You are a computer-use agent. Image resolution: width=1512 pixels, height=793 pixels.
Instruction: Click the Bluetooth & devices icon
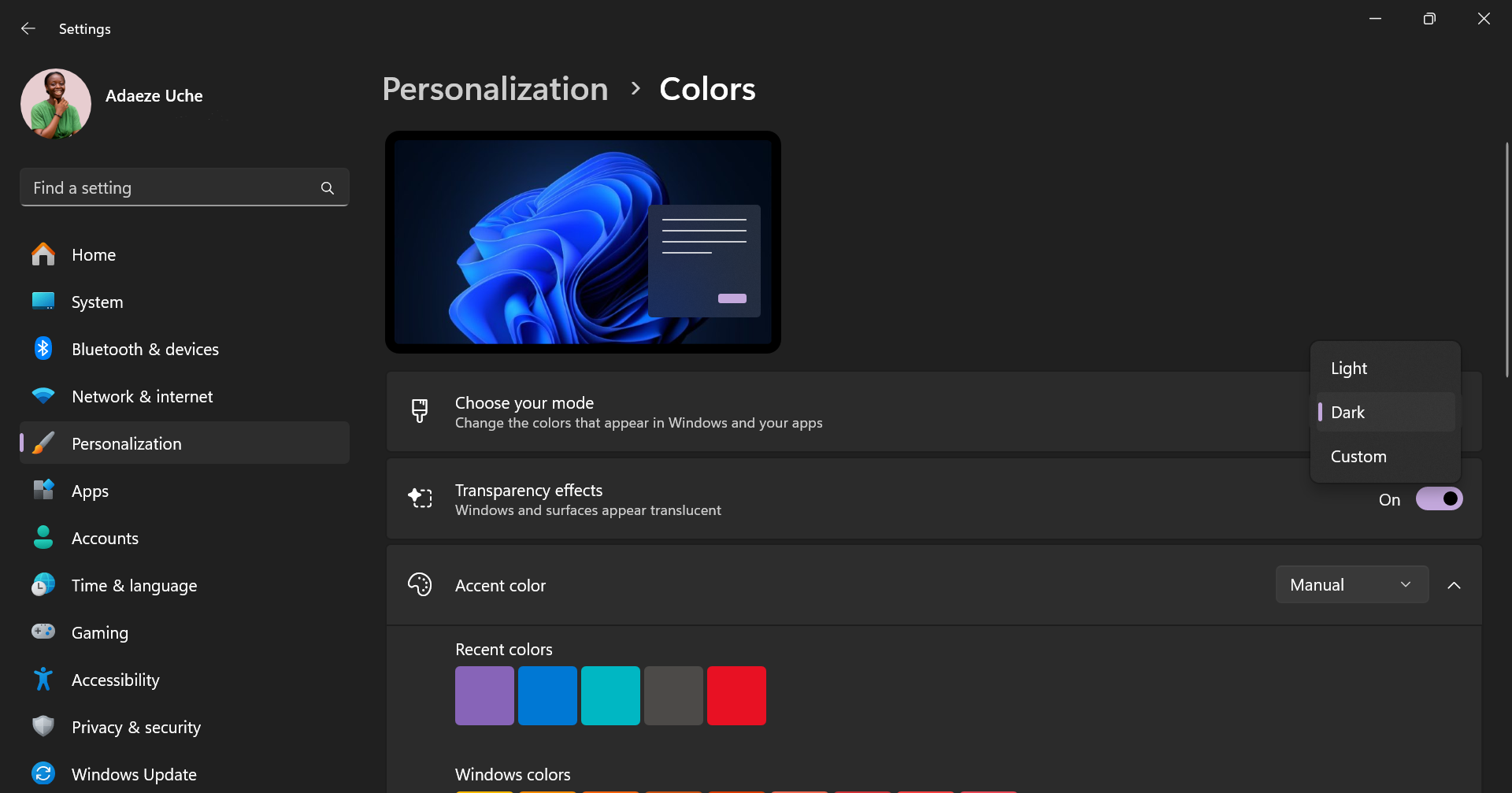click(x=43, y=349)
